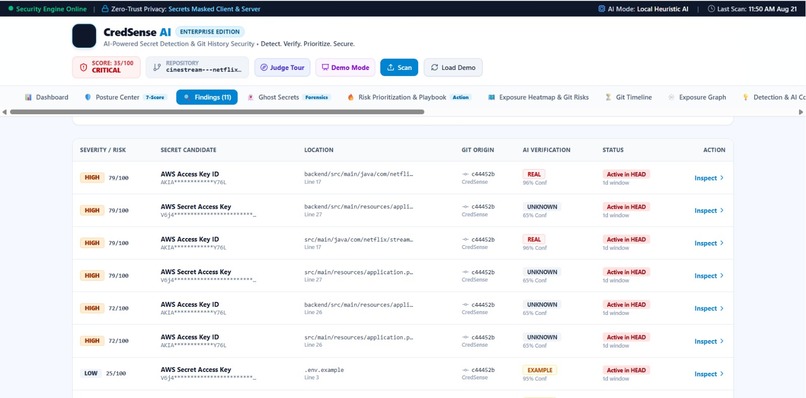Click the monitor icon on Demo Mode
806x398 pixels.
tap(325, 67)
